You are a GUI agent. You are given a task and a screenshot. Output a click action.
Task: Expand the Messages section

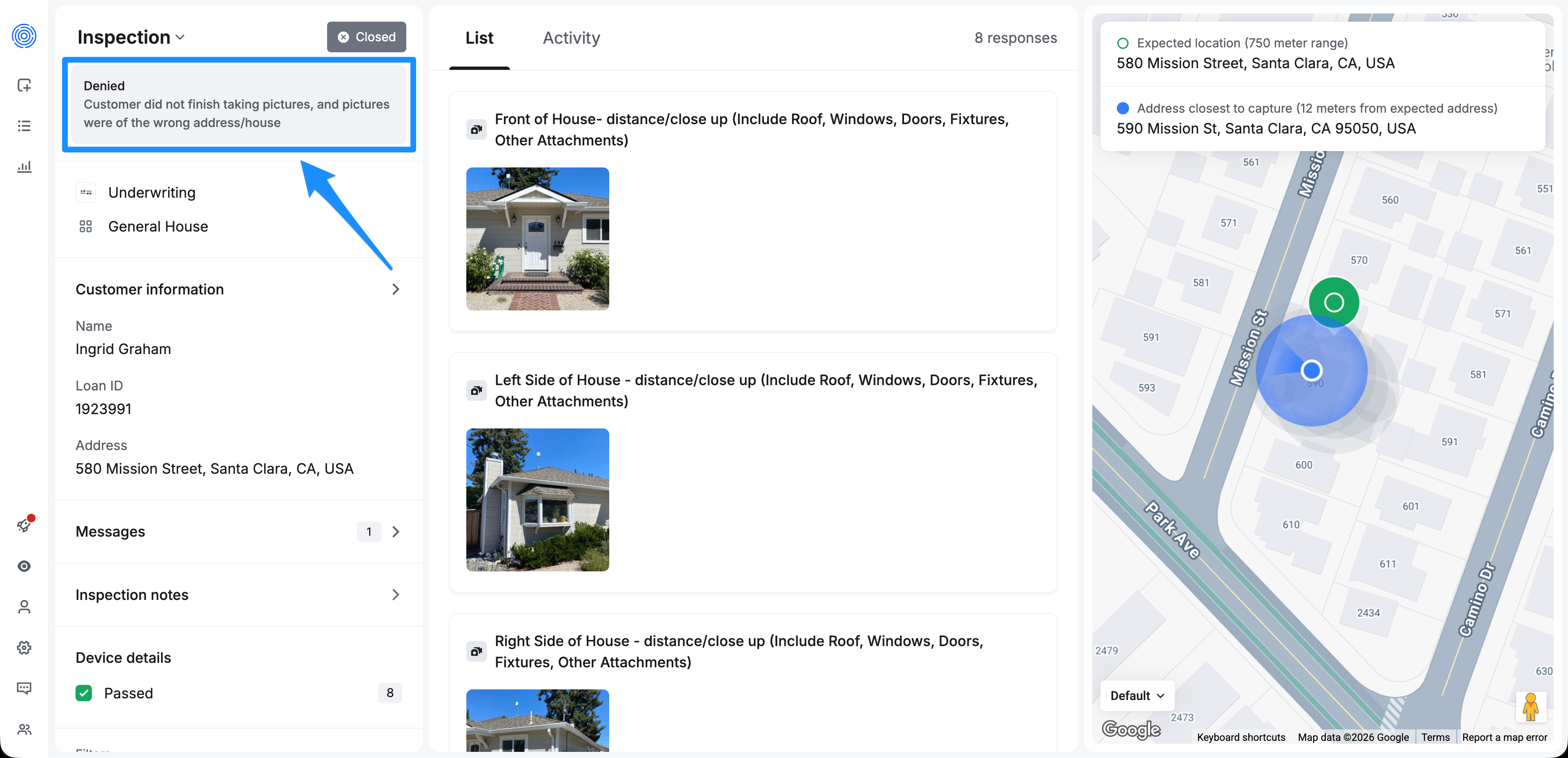(238, 531)
